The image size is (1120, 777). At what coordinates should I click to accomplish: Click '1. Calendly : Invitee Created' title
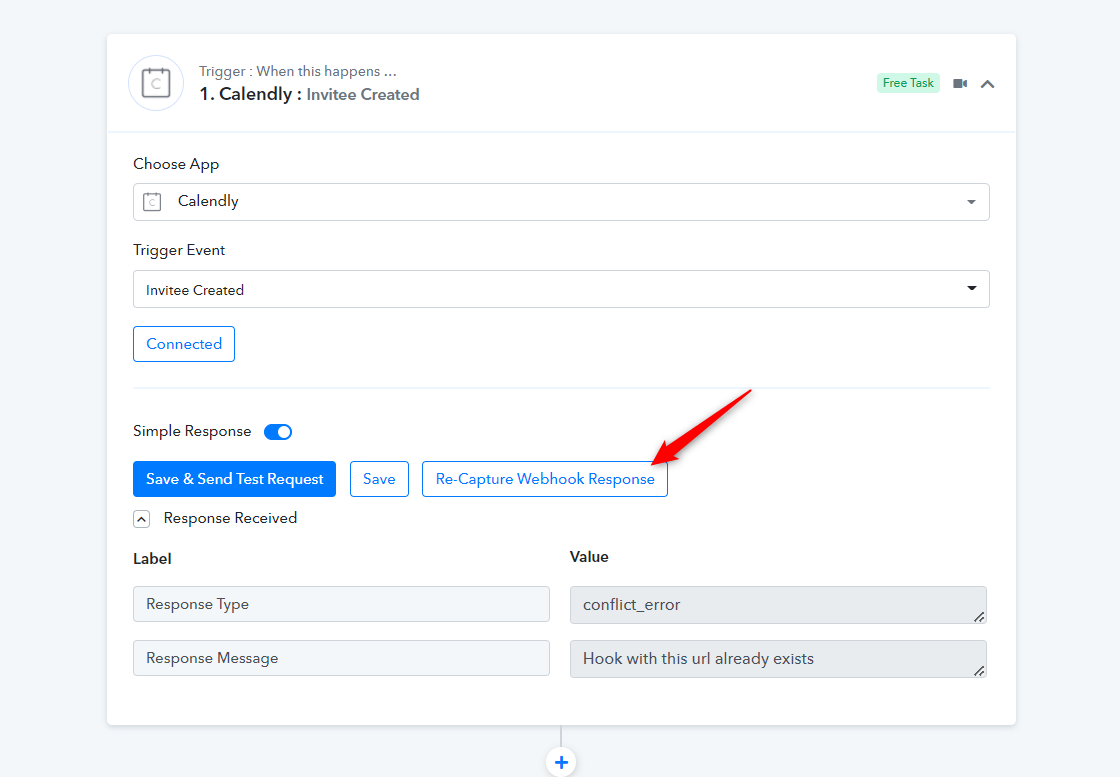309,94
